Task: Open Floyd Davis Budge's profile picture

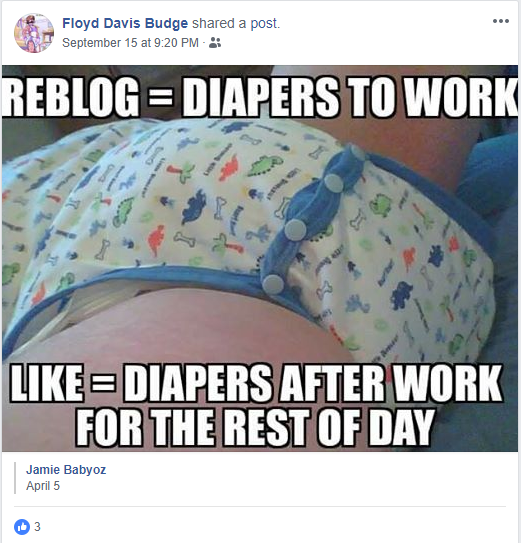Action: click(34, 33)
